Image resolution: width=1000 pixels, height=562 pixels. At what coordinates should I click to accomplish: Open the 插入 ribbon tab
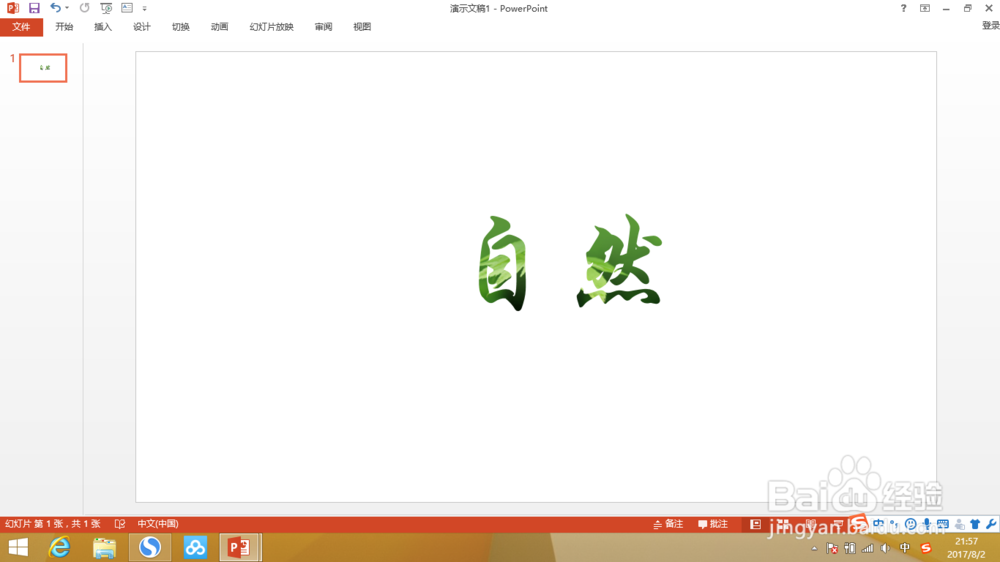tap(103, 27)
